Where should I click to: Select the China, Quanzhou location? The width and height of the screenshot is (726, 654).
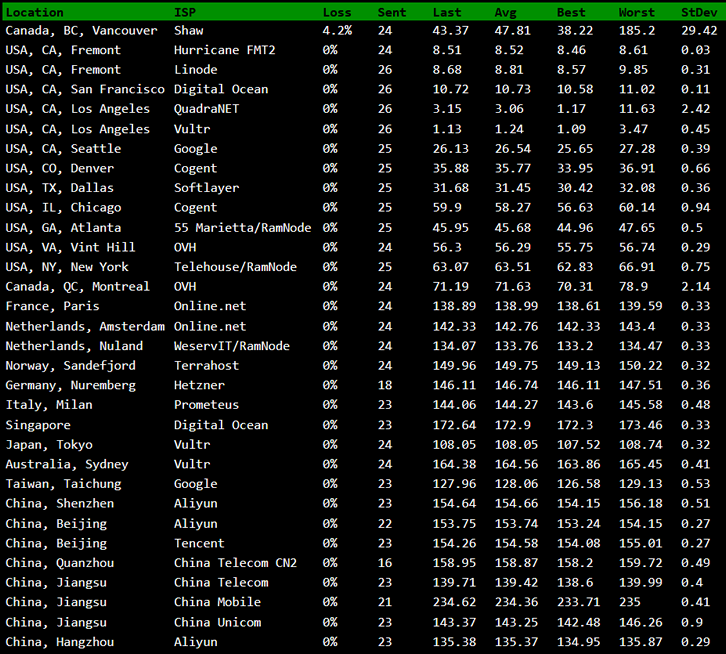(x=60, y=563)
